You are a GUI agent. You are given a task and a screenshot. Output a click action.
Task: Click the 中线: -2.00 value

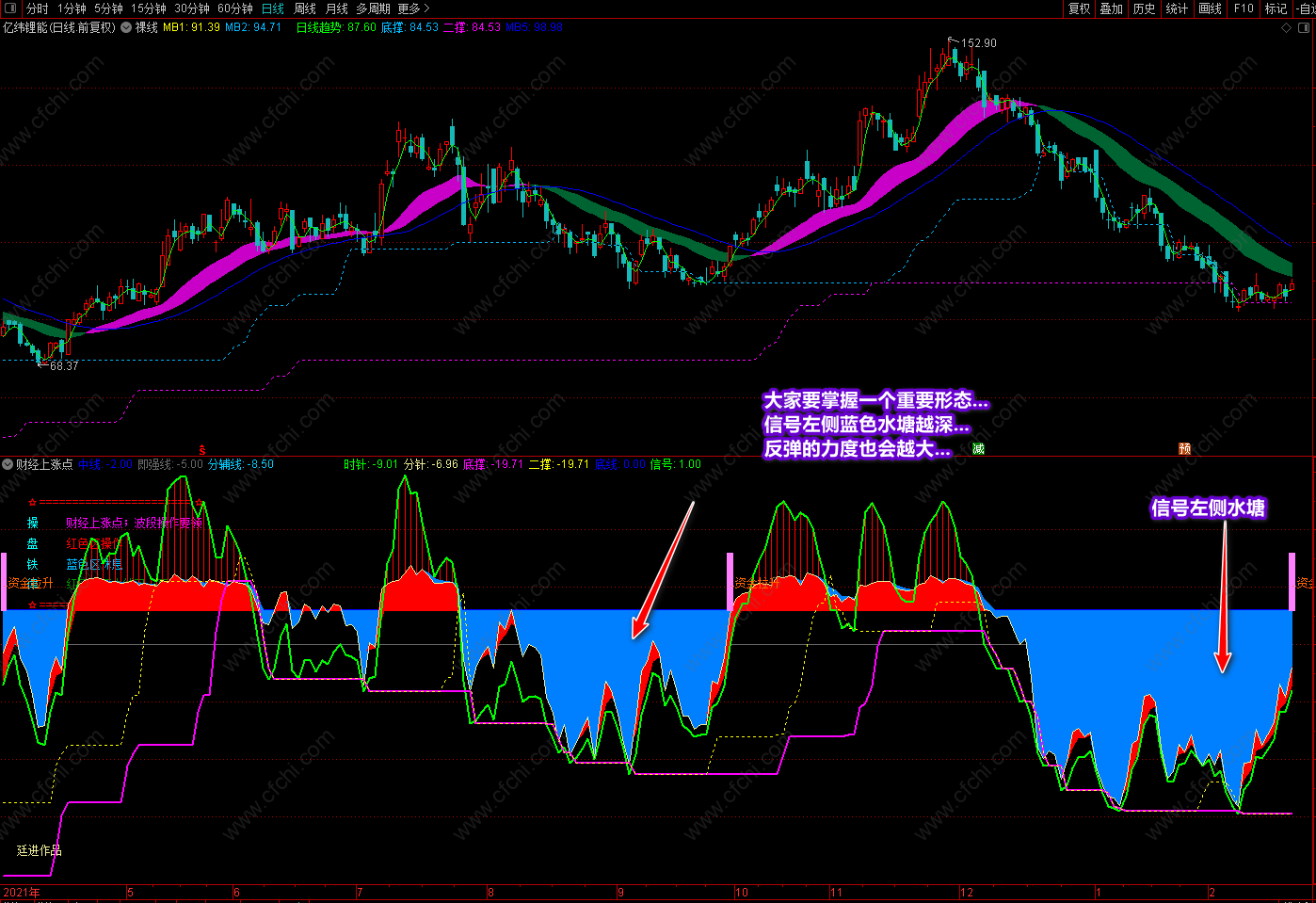click(x=104, y=464)
